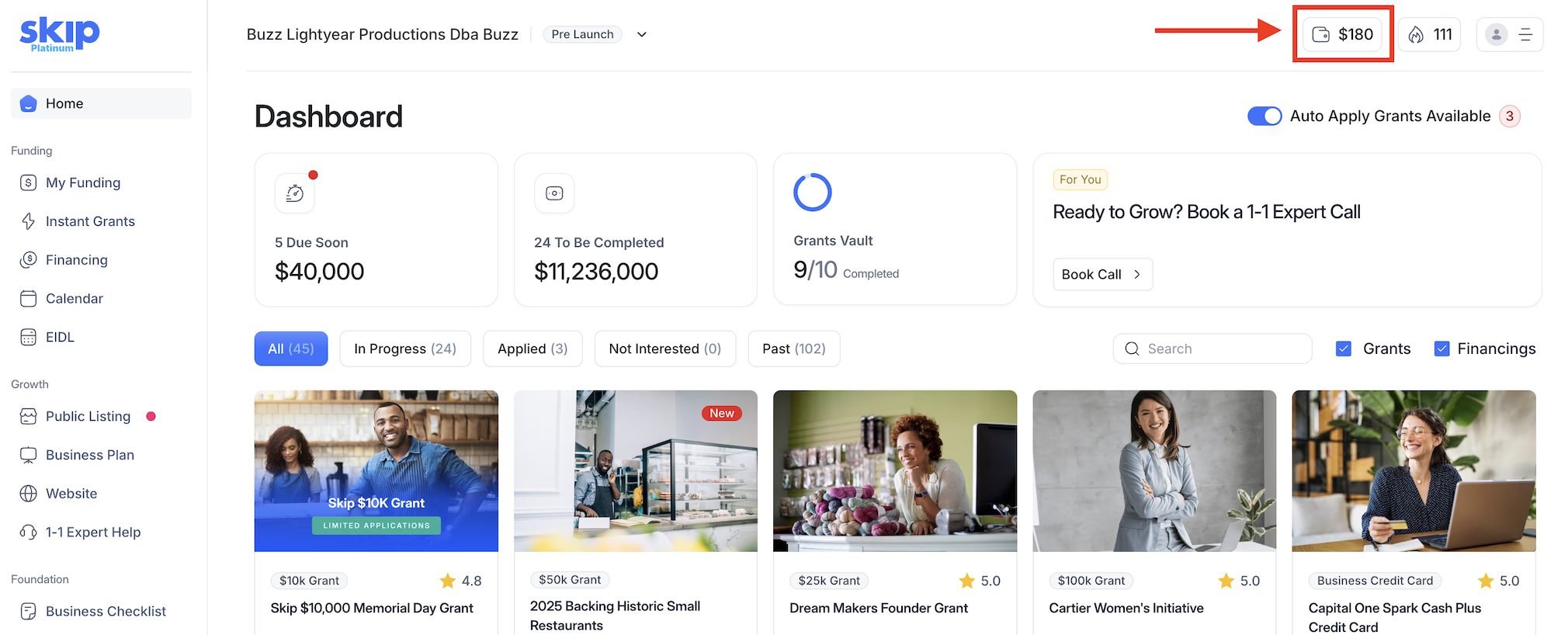Image resolution: width=1568 pixels, height=635 pixels.
Task: Toggle Auto Apply Grants switch
Action: (1264, 116)
